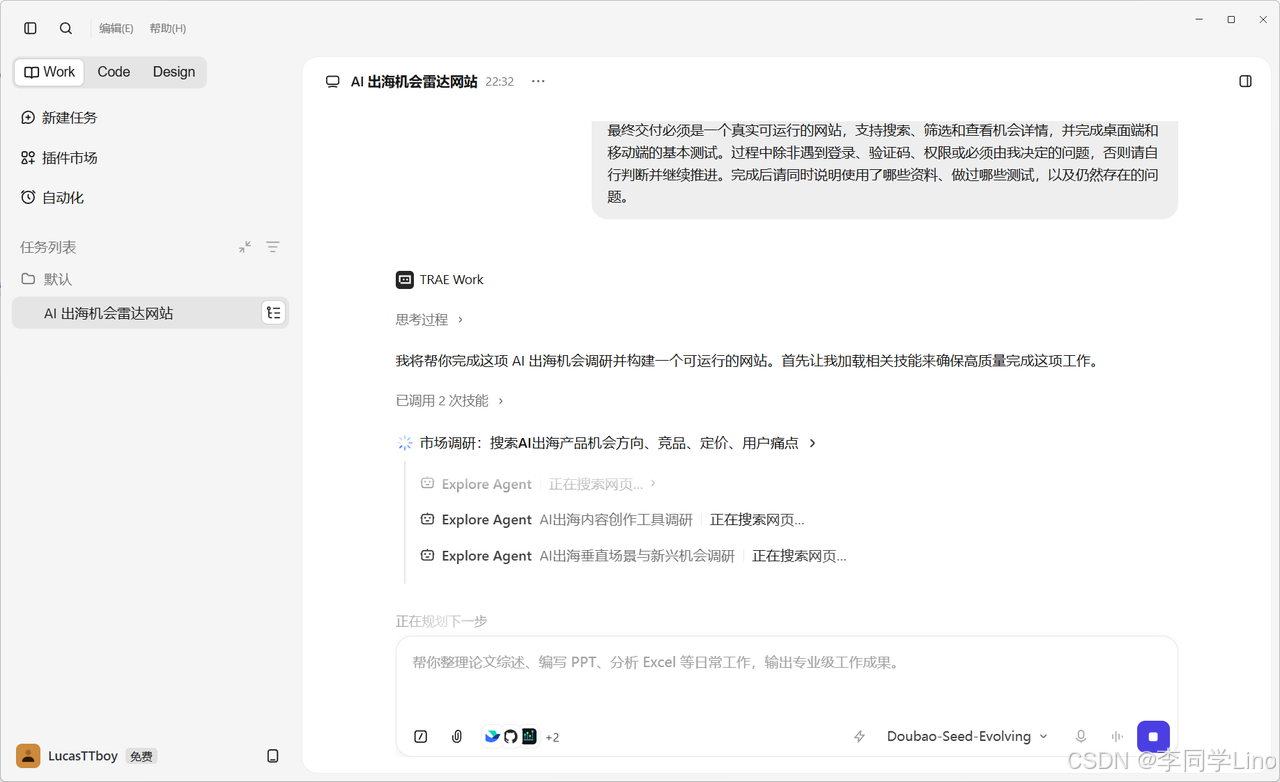The height and width of the screenshot is (782, 1280).
Task: Open the first Explore Agent row 正在搜索网页
Action: pyautogui.click(x=539, y=484)
